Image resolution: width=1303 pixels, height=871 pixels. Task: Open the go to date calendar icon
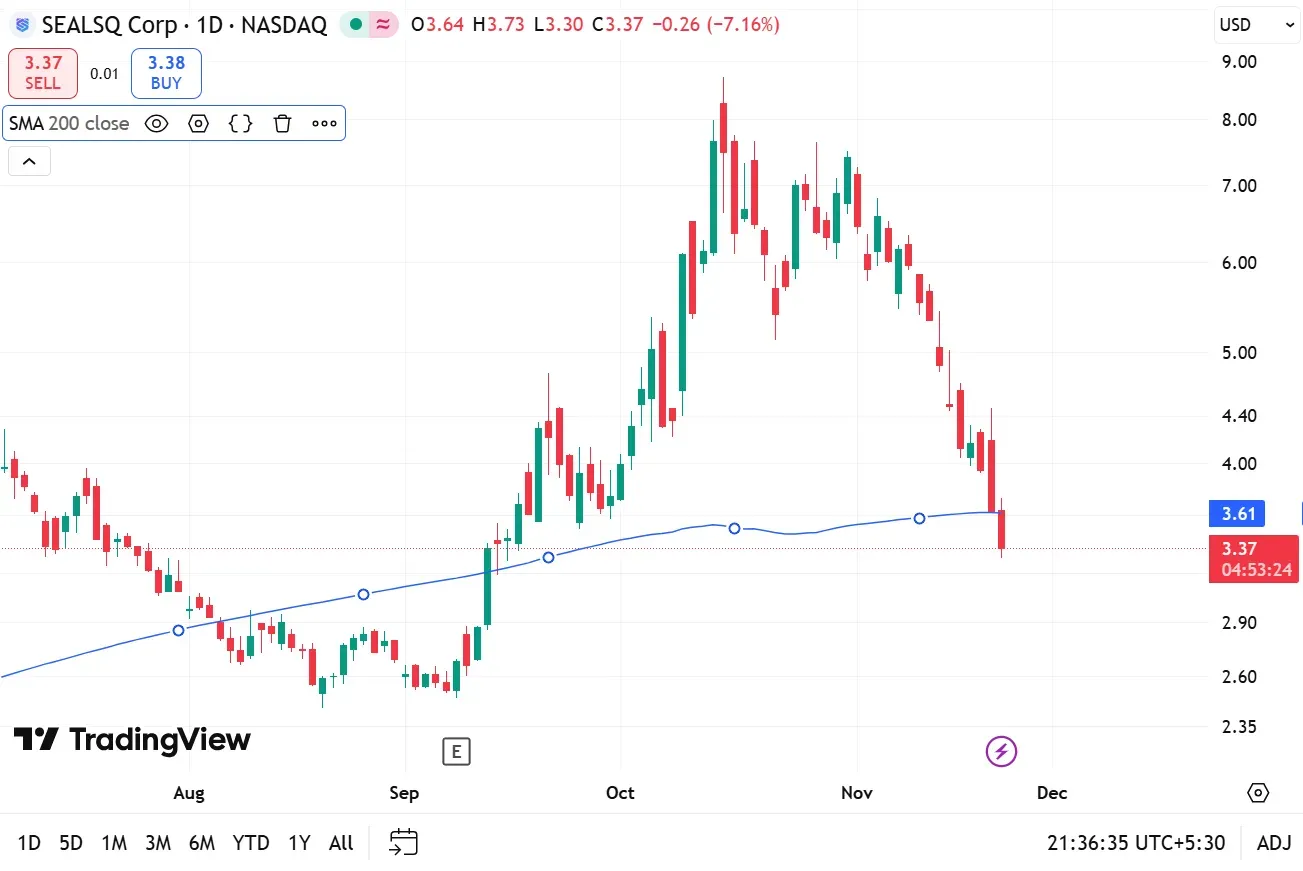(403, 842)
